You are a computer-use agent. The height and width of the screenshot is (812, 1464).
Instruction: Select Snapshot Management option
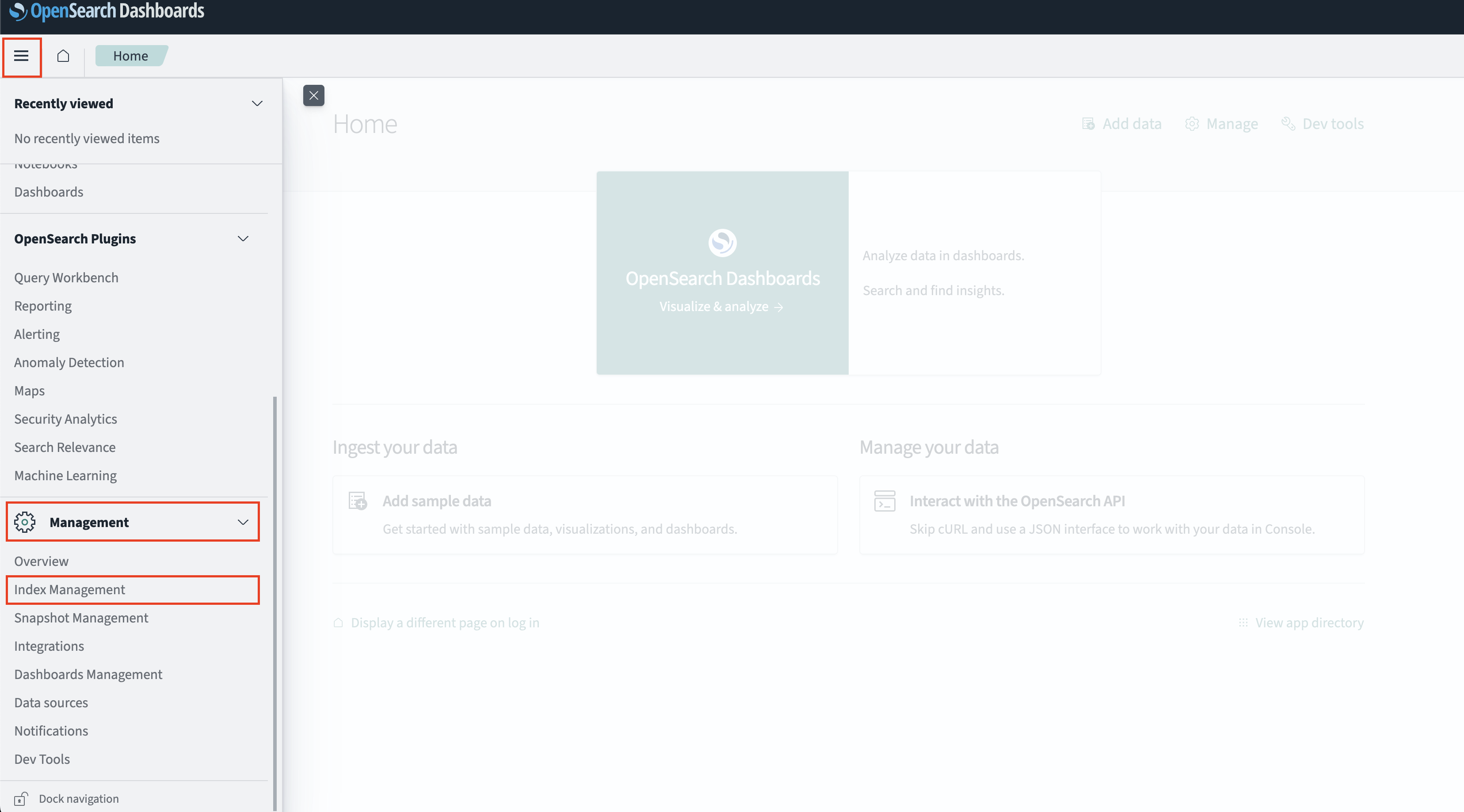81,617
